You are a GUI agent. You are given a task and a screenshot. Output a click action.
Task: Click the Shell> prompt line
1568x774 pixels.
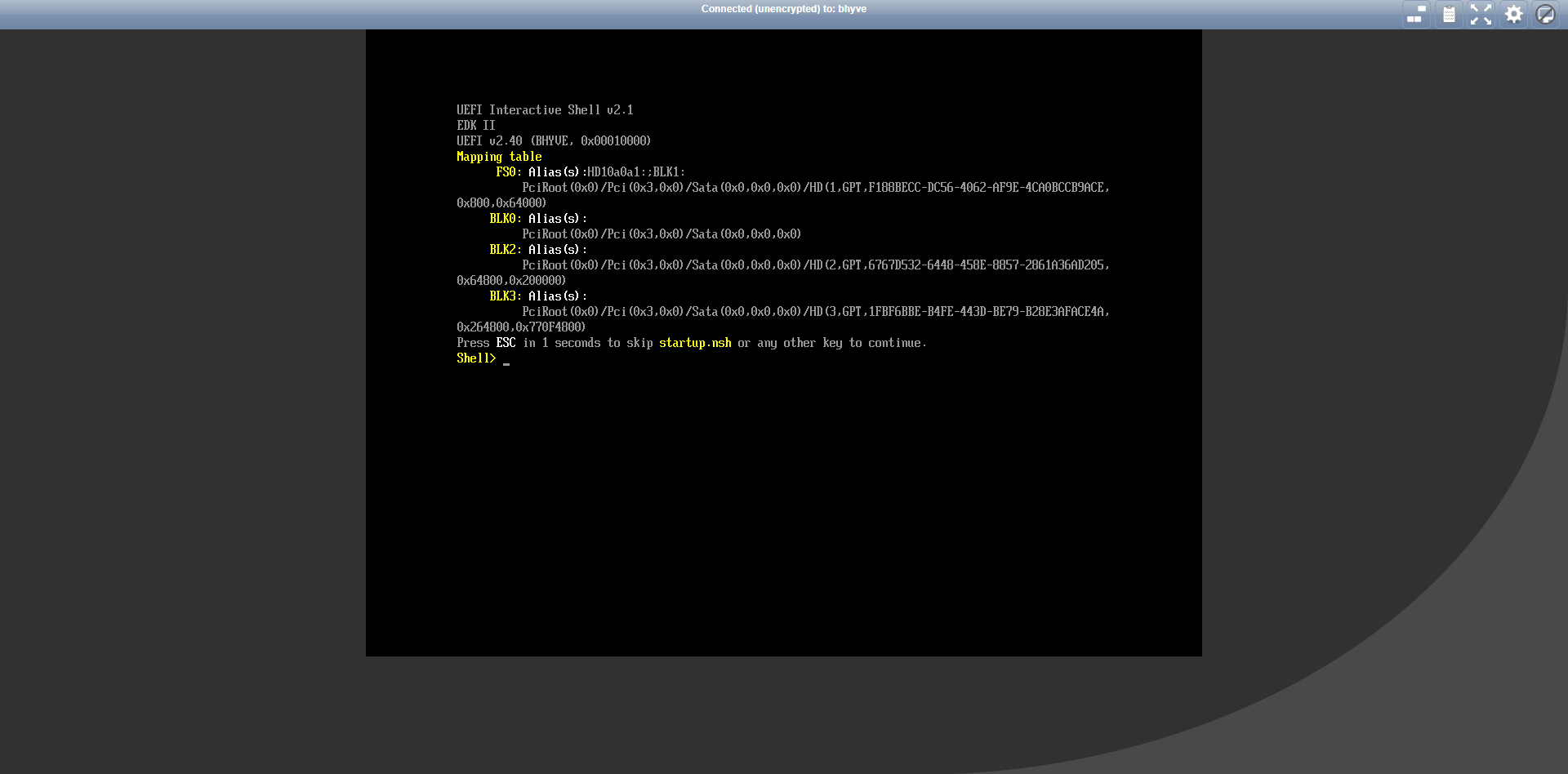coord(483,358)
